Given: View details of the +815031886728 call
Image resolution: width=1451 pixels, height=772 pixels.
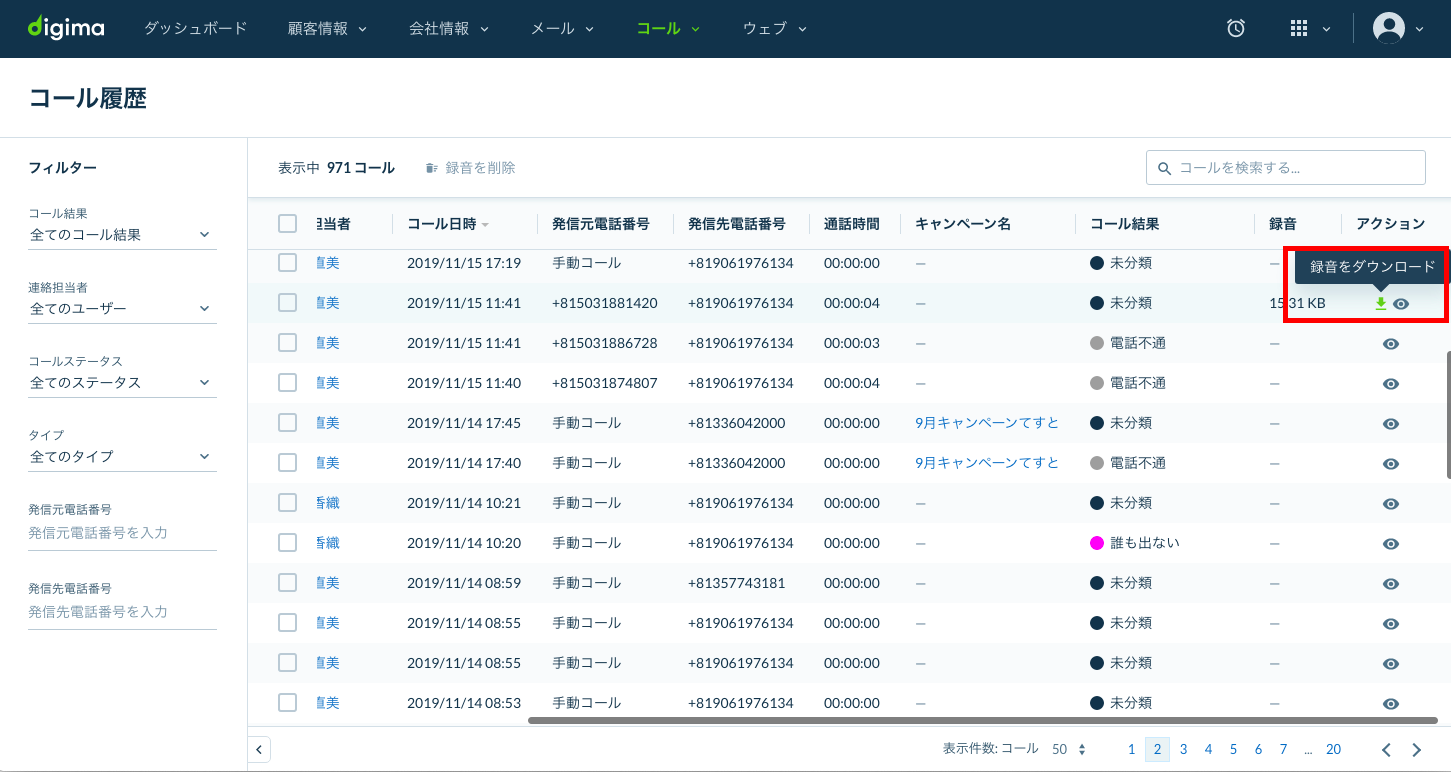Looking at the screenshot, I should pos(1390,344).
